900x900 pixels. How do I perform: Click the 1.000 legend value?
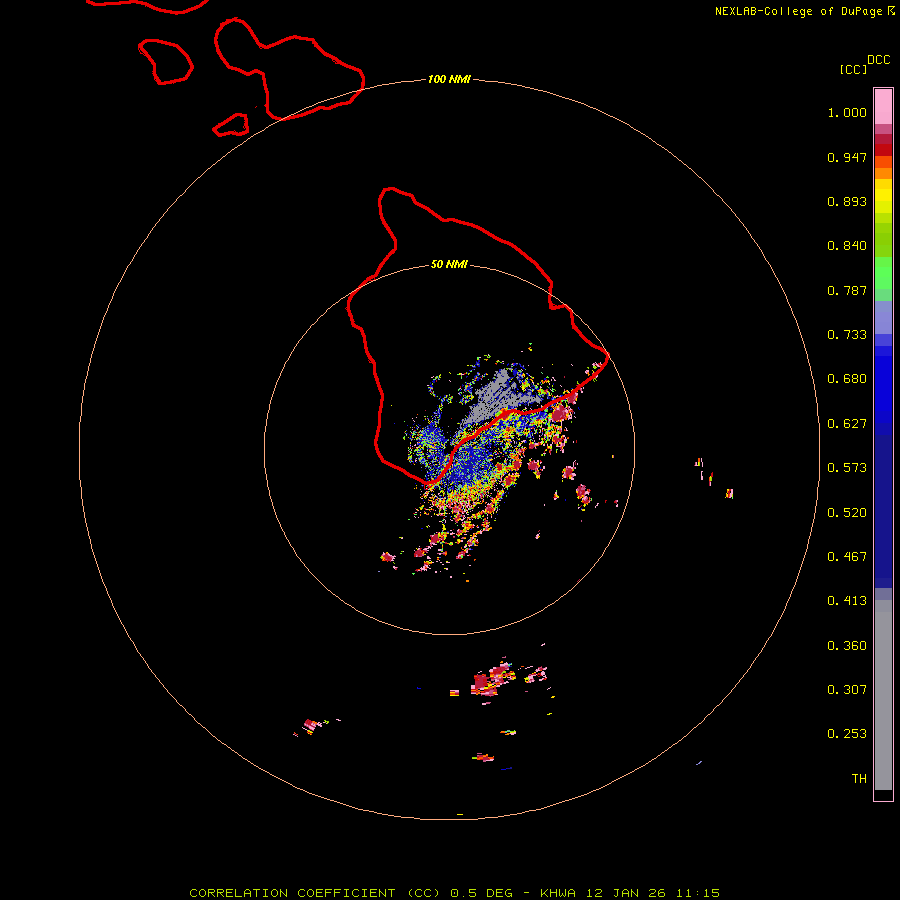[847, 112]
